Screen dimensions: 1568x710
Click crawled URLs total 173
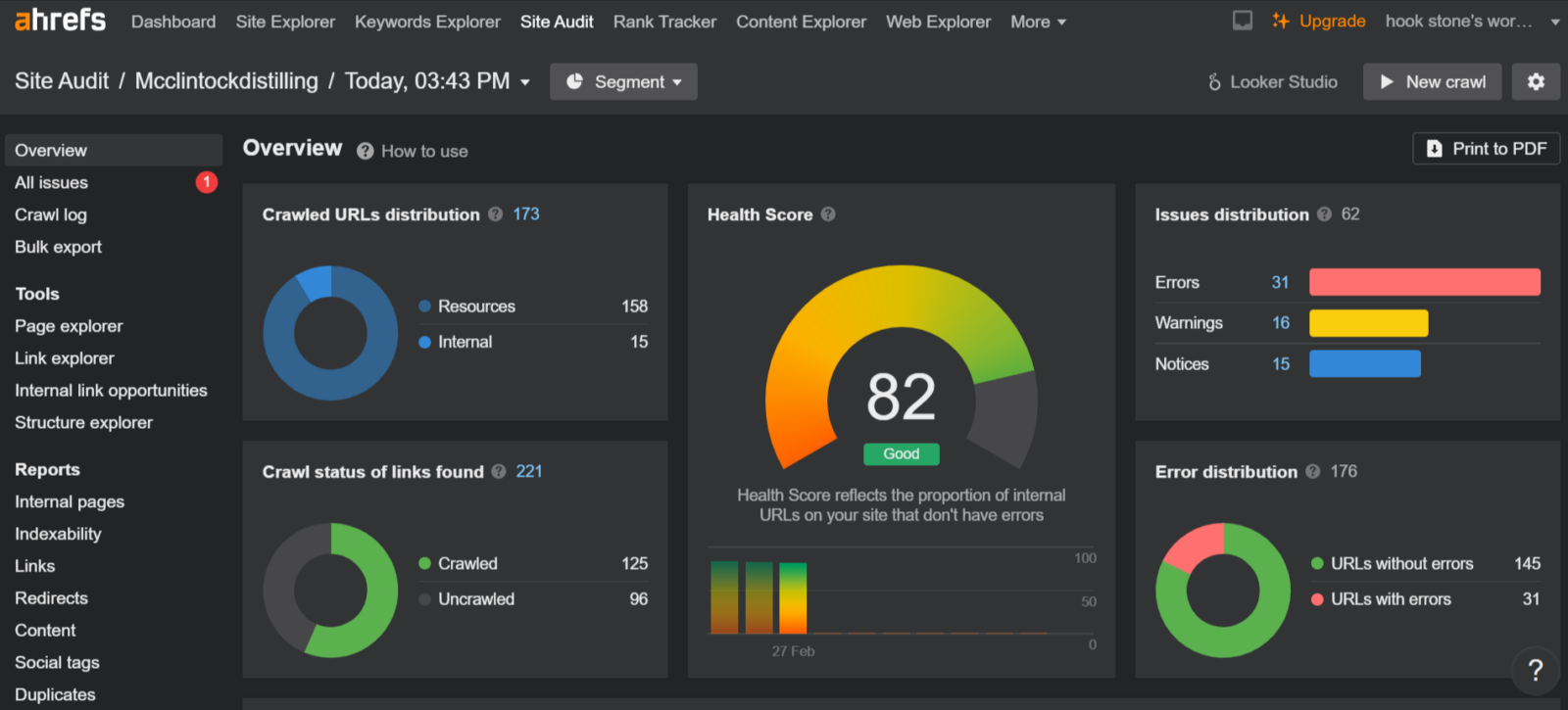pyautogui.click(x=526, y=214)
